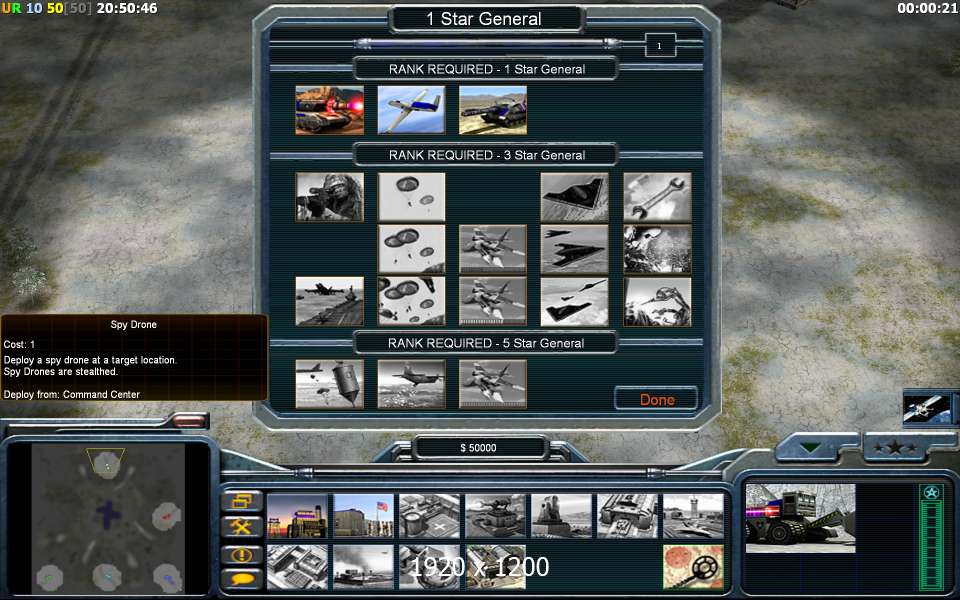The width and height of the screenshot is (960, 600).
Task: Select the paradrop icon with two parachutes
Action: click(411, 197)
